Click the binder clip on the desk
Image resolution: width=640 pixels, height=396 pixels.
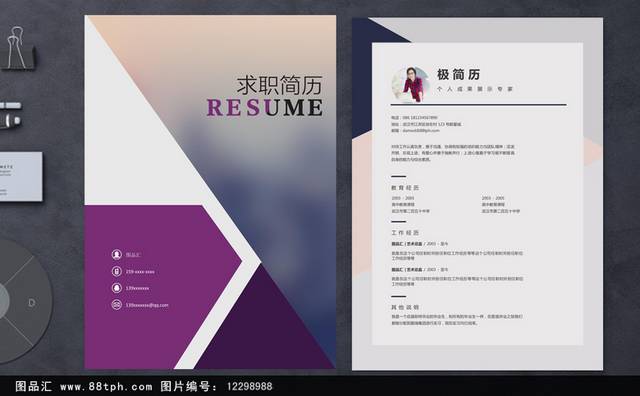coord(18,48)
